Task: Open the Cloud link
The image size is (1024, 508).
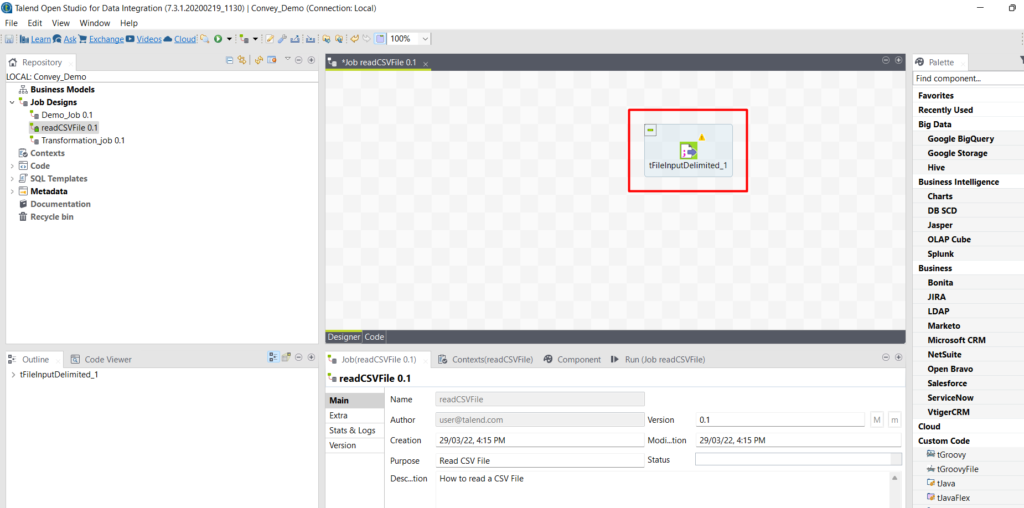Action: pos(185,39)
